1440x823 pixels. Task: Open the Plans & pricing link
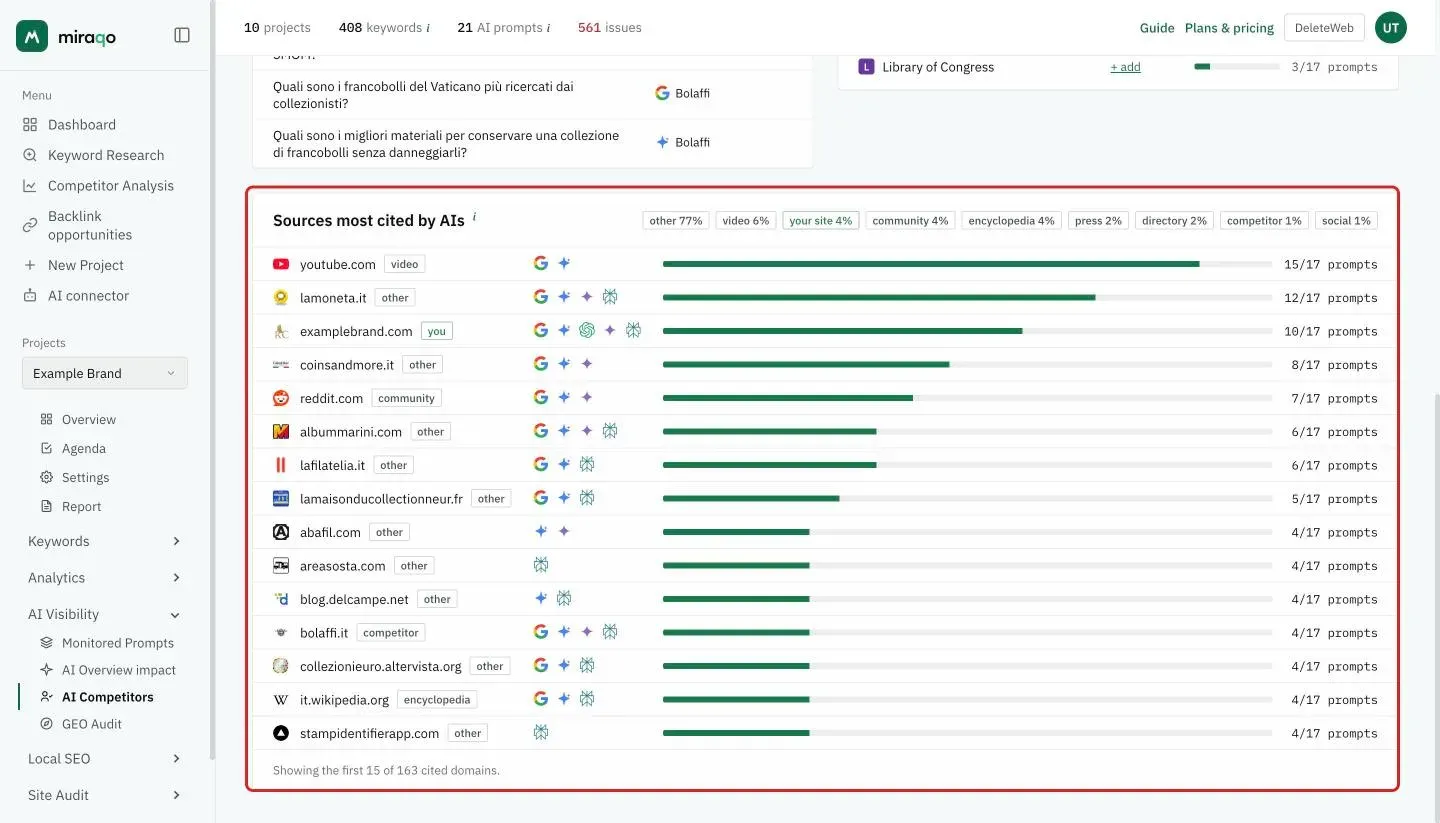1229,28
